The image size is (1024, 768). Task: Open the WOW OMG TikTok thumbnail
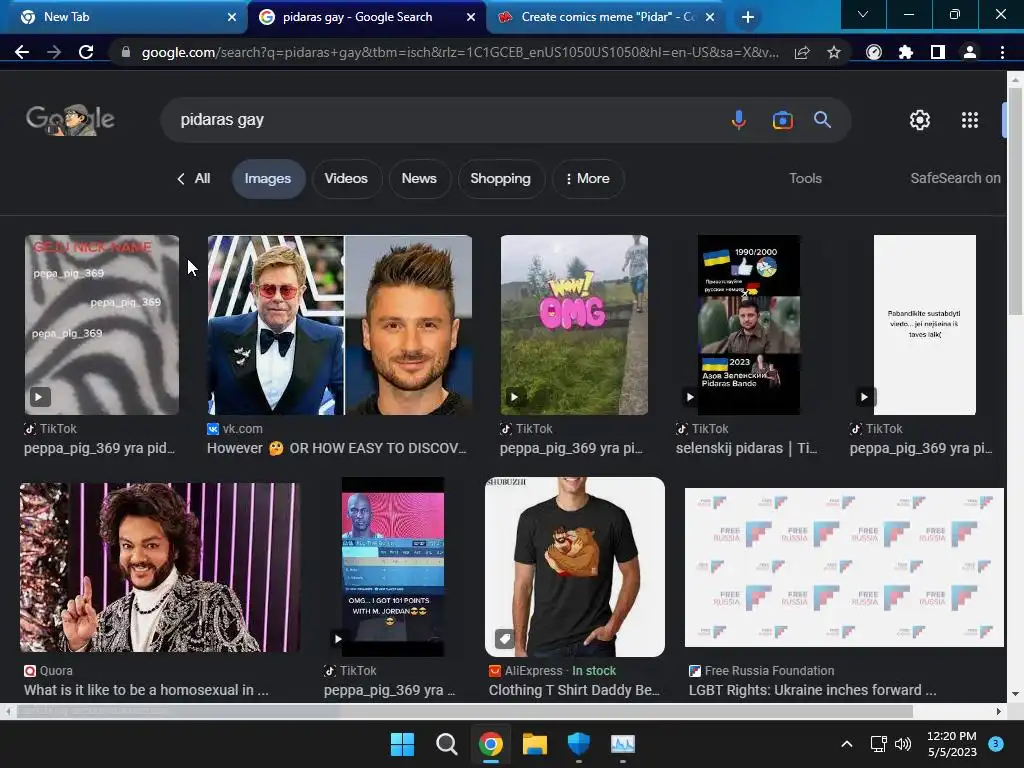click(574, 325)
